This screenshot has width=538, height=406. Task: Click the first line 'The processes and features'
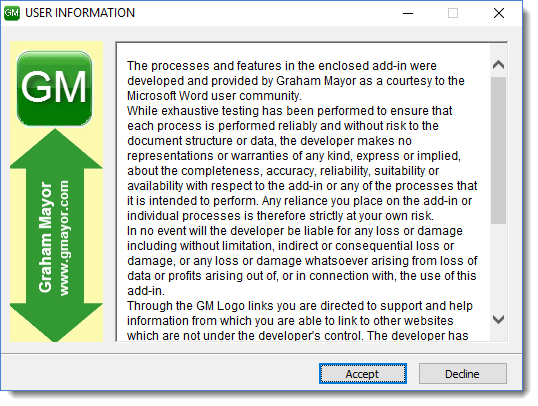[282, 66]
